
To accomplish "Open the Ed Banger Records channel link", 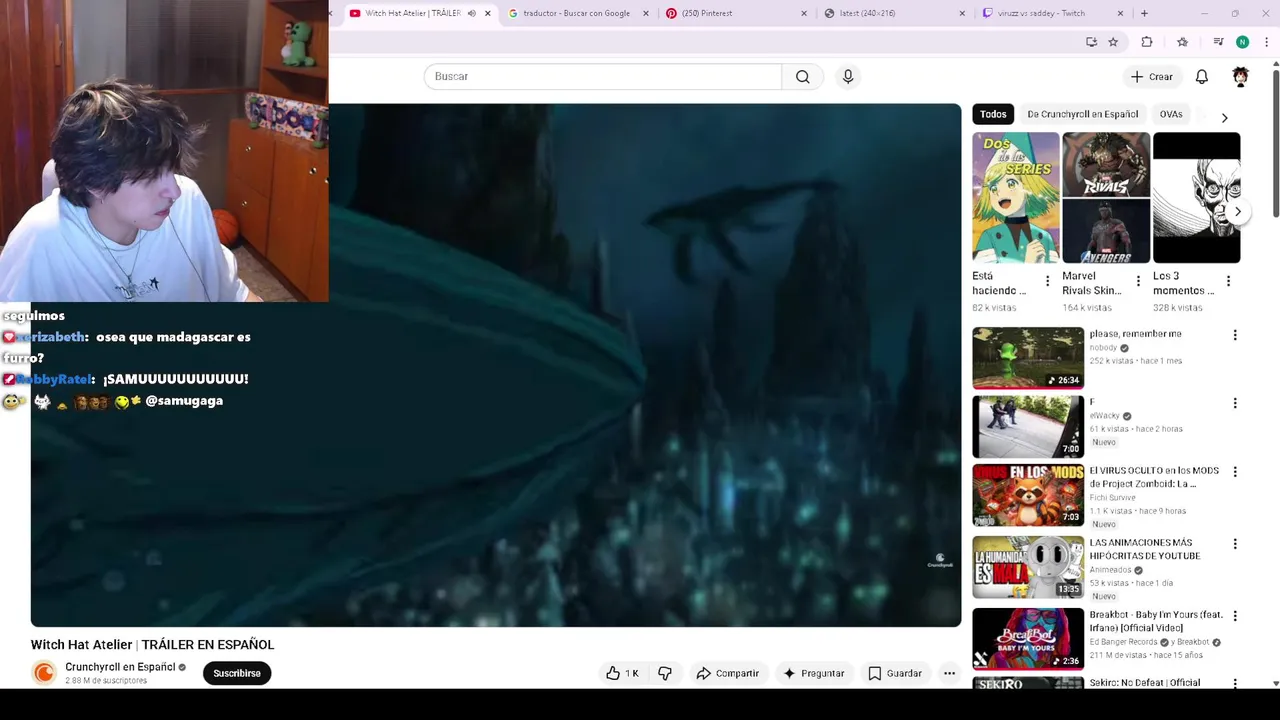I will click(1123, 642).
